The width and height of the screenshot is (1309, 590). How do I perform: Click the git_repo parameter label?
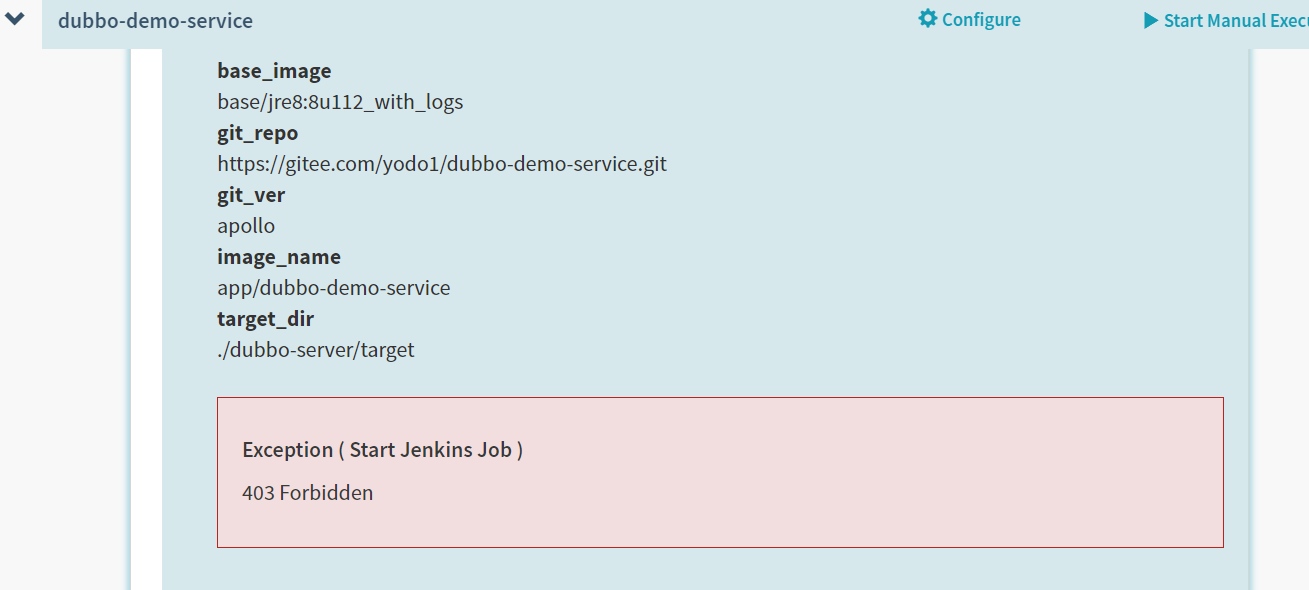(257, 133)
